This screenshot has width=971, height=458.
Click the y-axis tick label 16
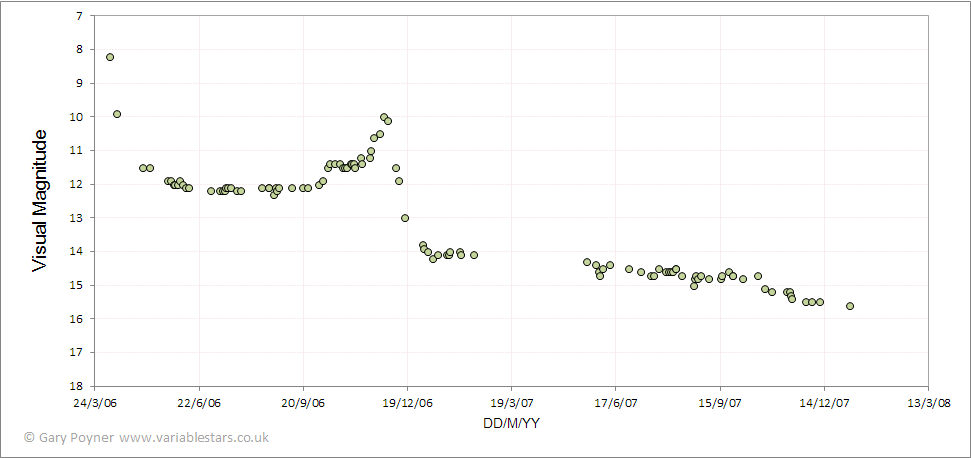click(x=78, y=319)
